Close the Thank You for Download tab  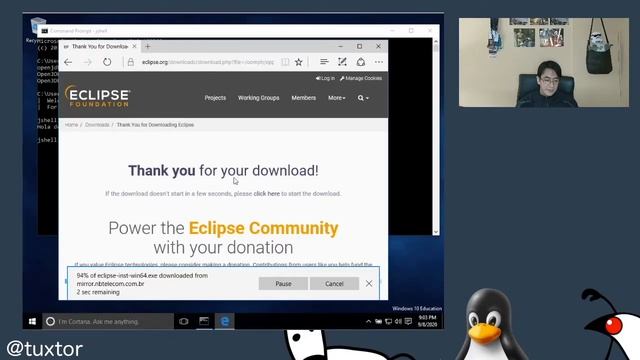click(x=134, y=47)
